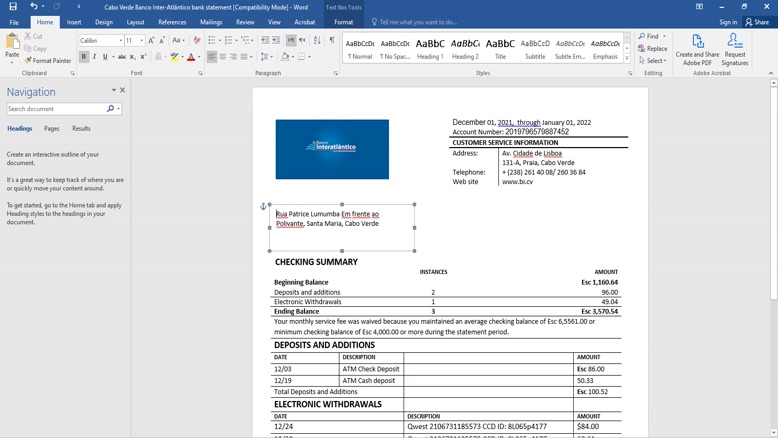Screen dimensions: 778x438
Task: Apply subscript formatting
Action: [x=132, y=57]
